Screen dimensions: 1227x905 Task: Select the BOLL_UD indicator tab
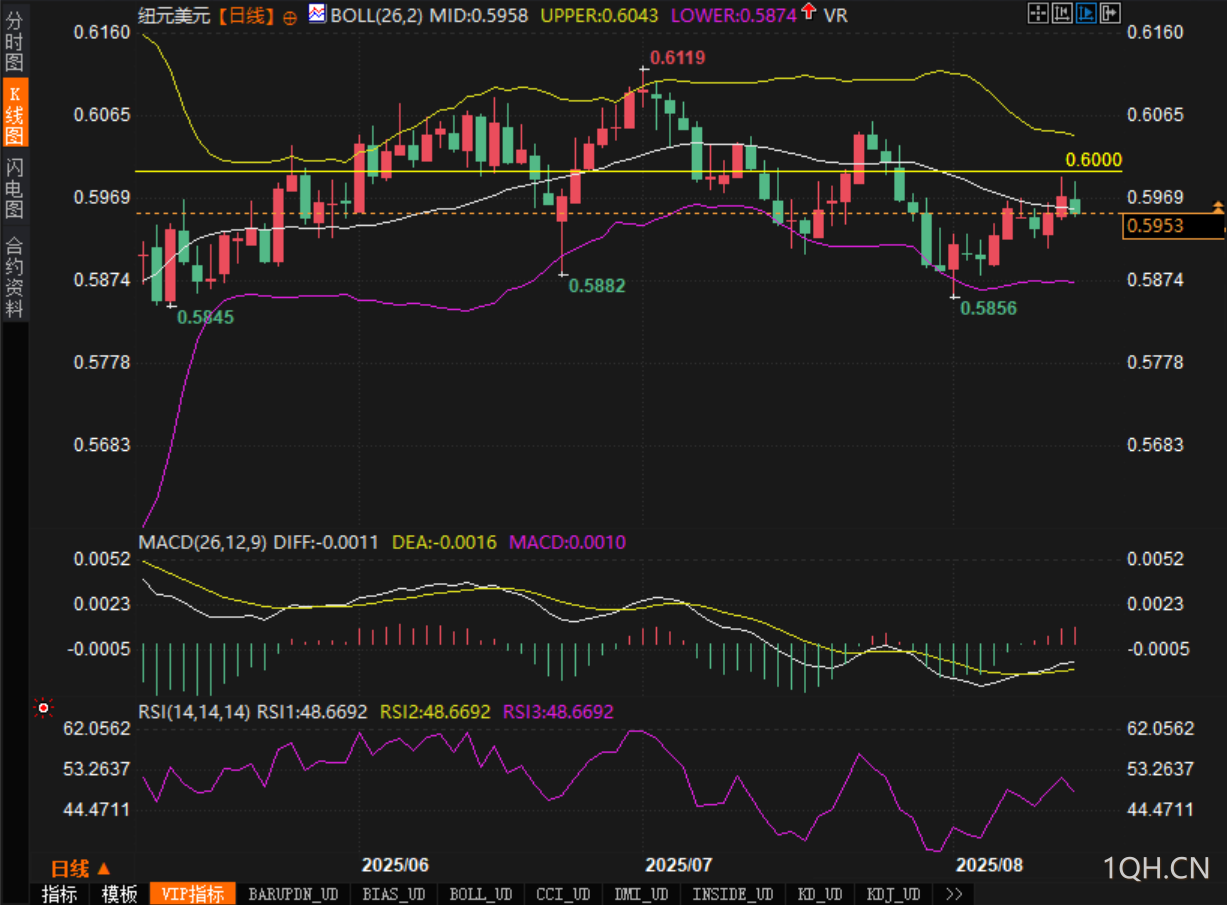[x=481, y=894]
